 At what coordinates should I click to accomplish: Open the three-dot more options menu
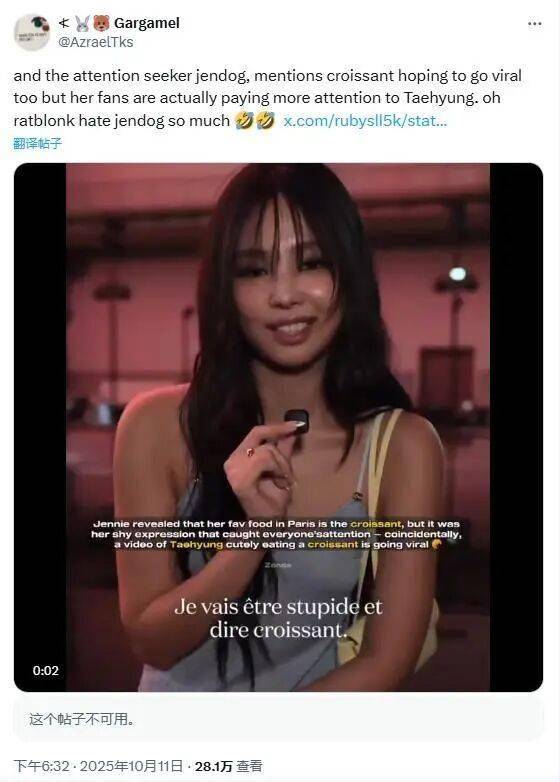tap(535, 23)
